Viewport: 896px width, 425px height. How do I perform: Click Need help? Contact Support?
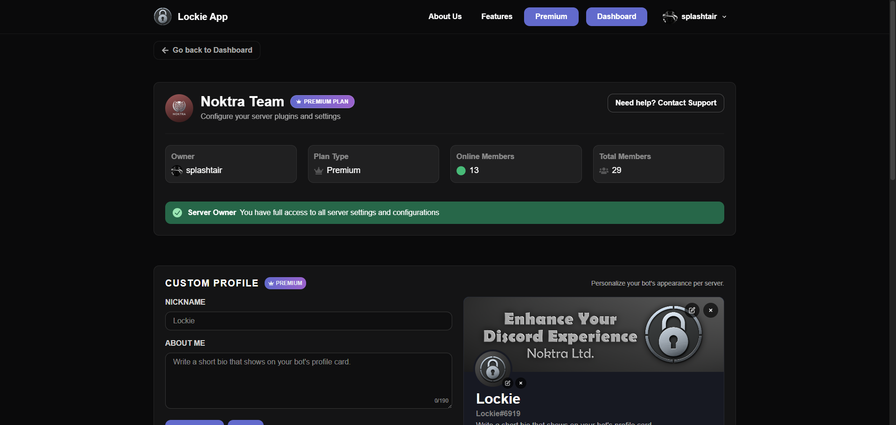coord(665,103)
